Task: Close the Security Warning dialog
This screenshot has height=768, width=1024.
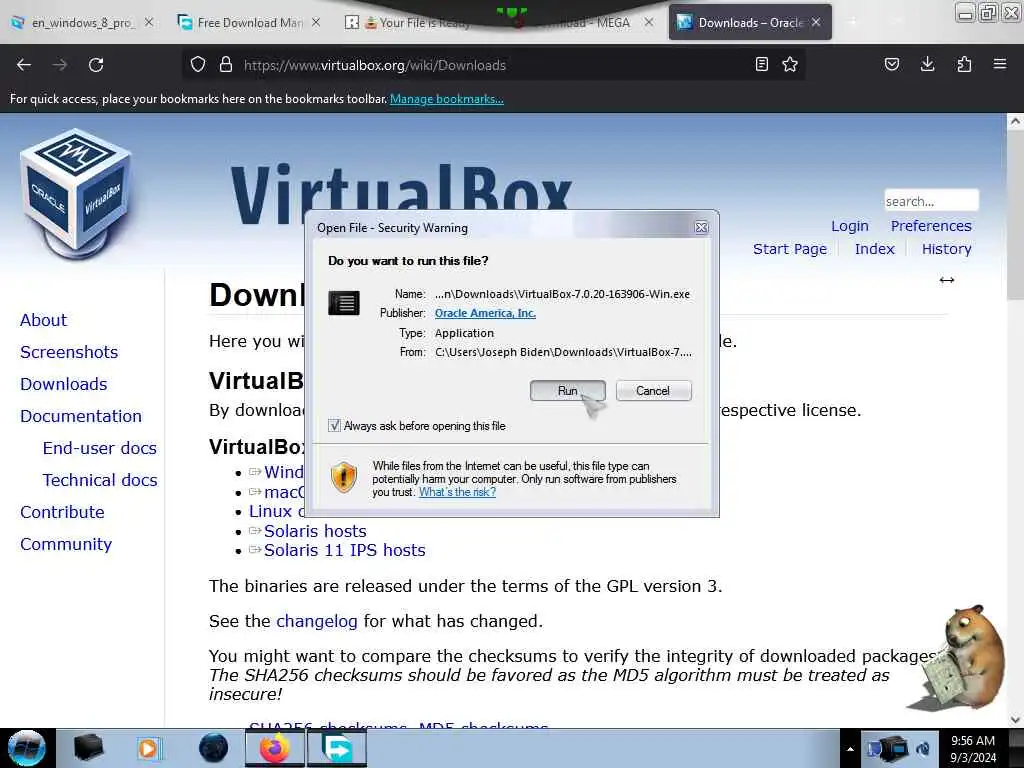Action: 701,227
